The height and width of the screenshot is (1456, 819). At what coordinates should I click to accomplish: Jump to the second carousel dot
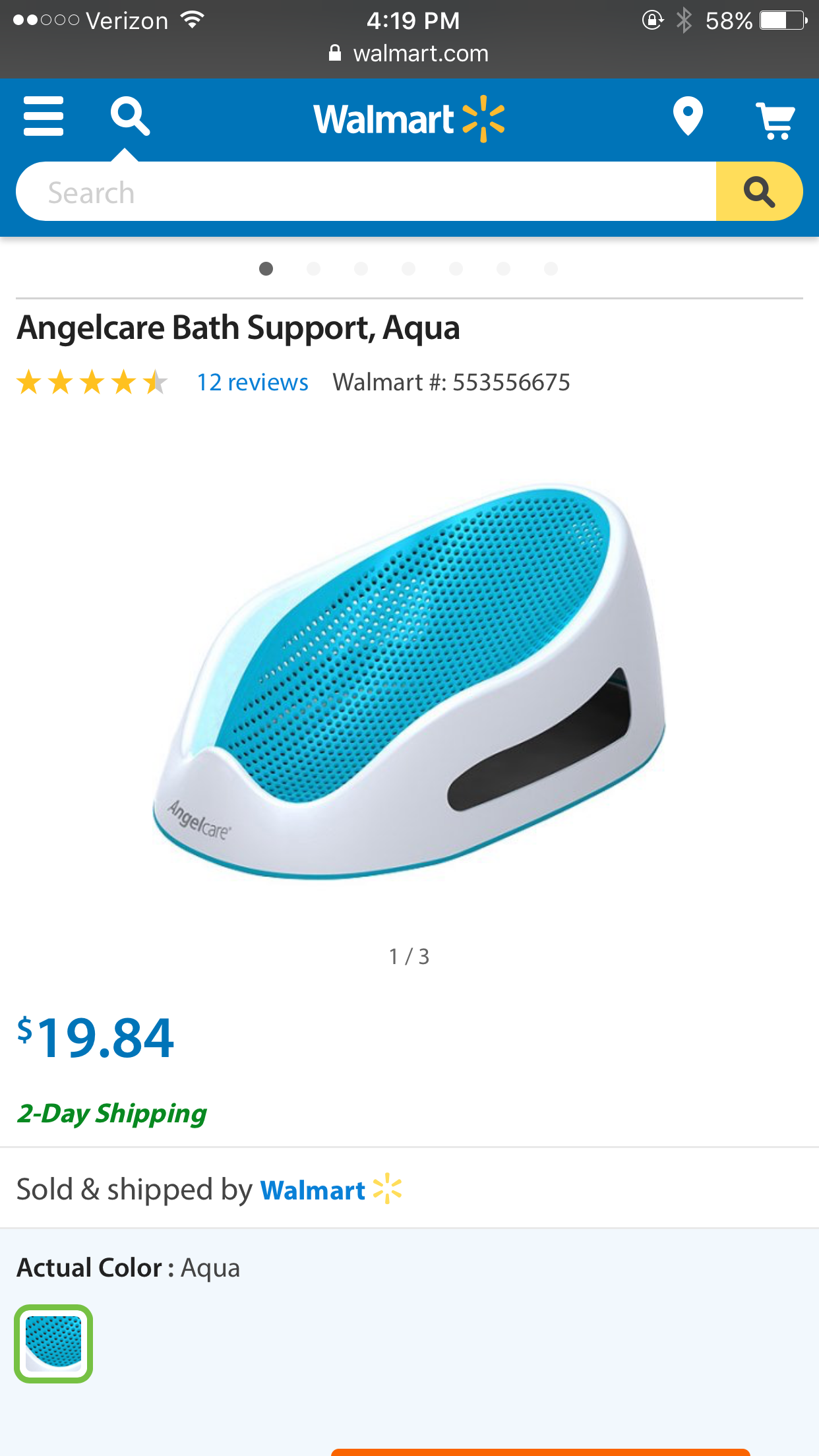click(x=313, y=268)
